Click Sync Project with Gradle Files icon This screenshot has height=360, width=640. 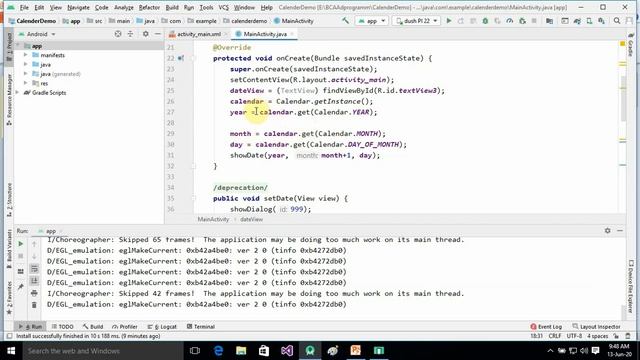pyautogui.click(x=577, y=21)
